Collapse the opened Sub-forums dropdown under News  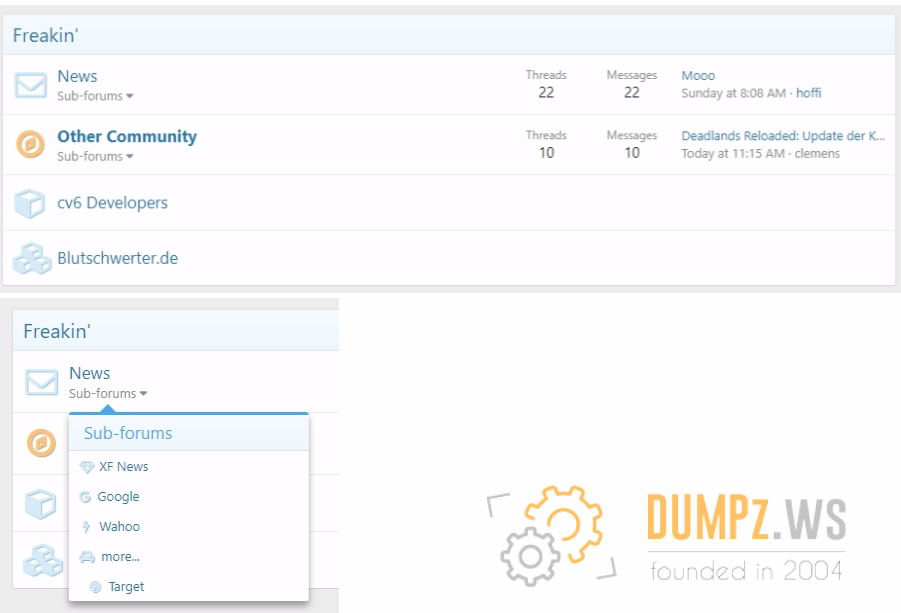coord(108,394)
